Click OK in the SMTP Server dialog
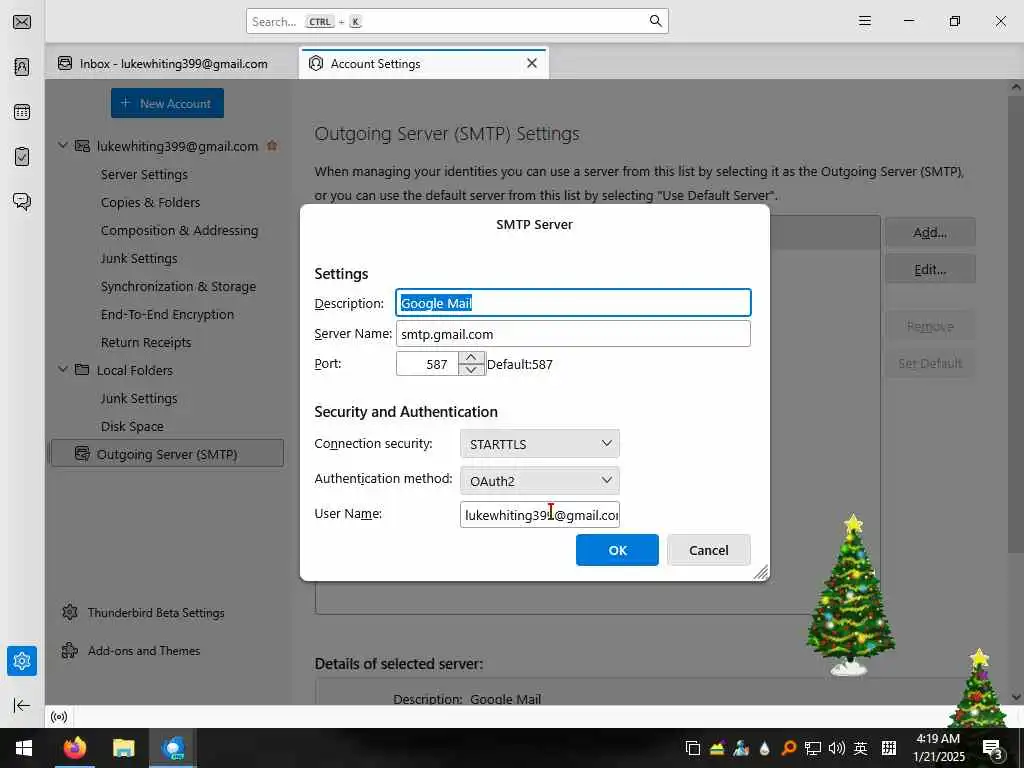 coord(617,550)
